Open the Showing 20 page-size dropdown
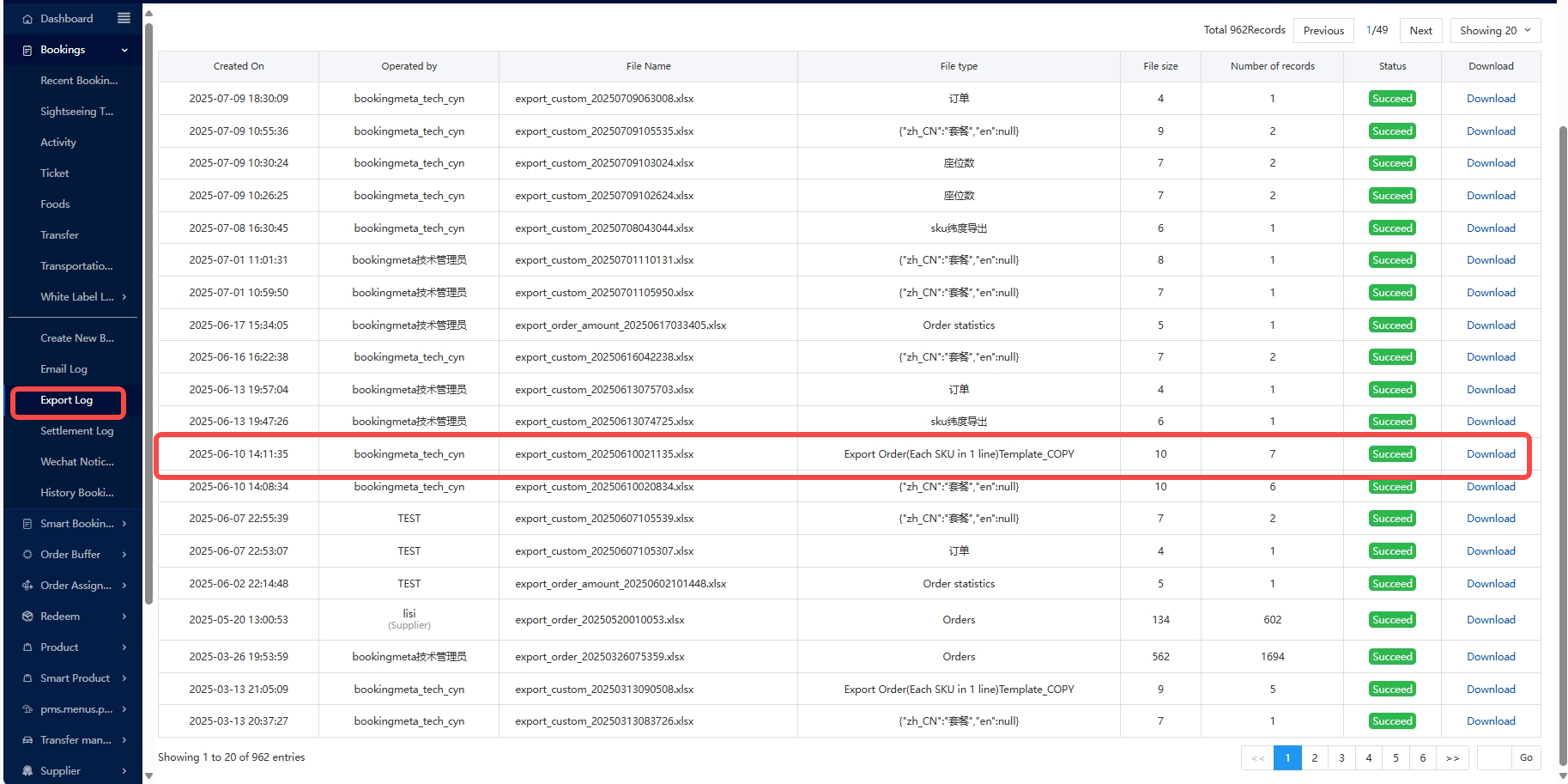The width and height of the screenshot is (1568, 784). [1495, 31]
